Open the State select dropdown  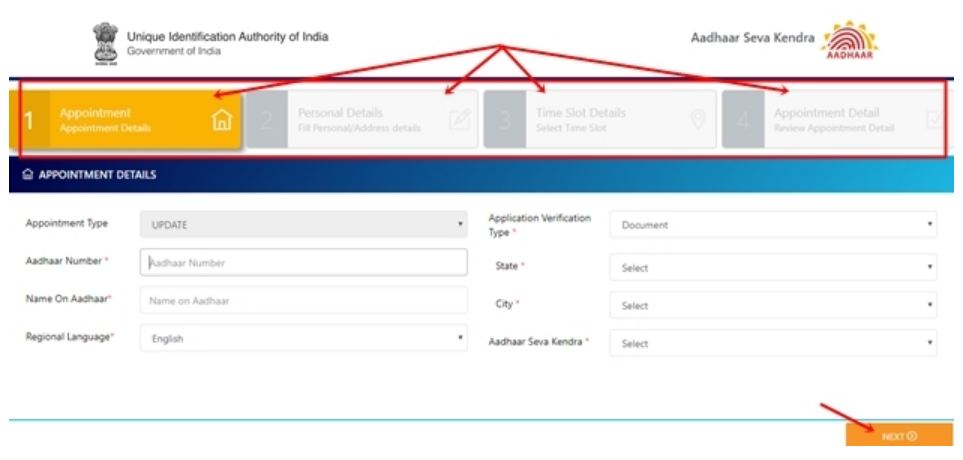(772, 268)
